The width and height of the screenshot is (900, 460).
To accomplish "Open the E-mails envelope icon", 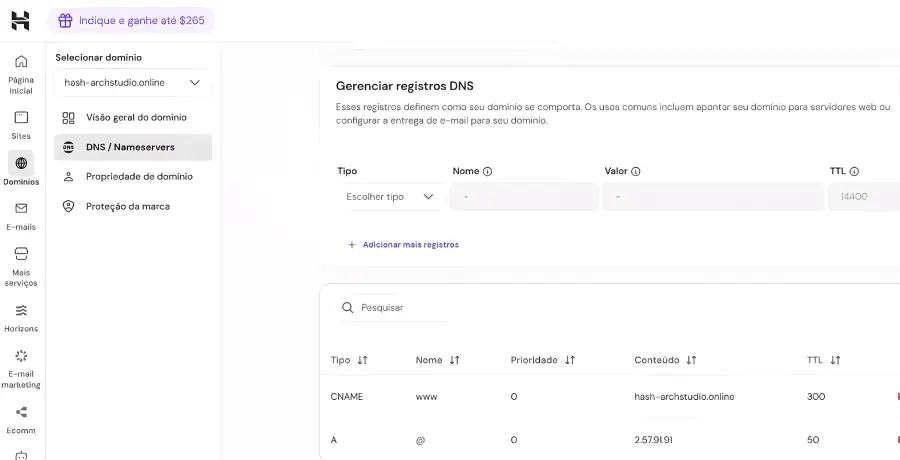I will [21, 208].
